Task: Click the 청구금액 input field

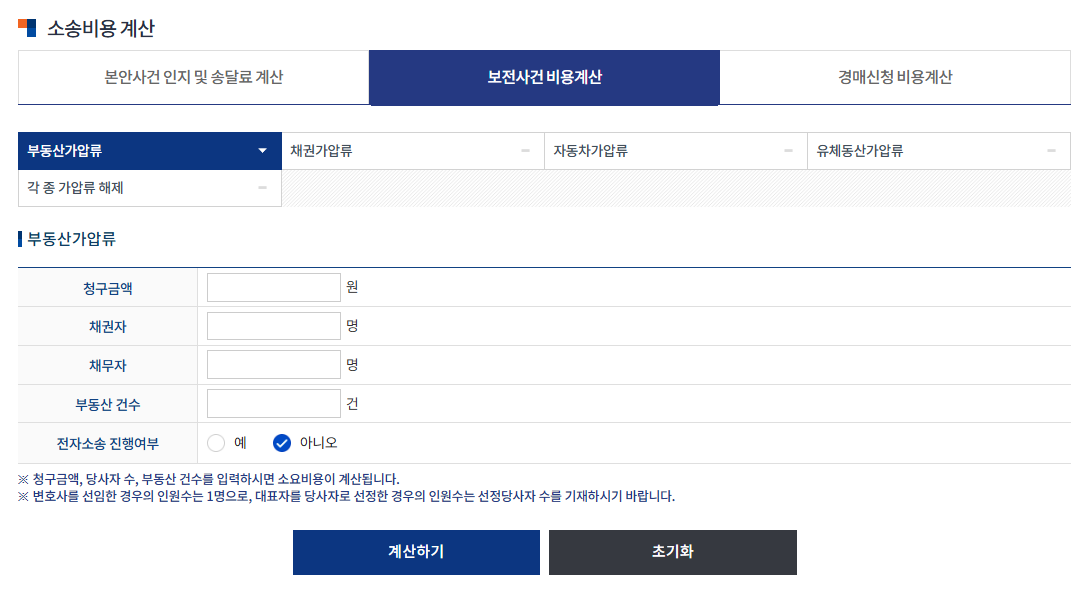Action: click(x=271, y=286)
